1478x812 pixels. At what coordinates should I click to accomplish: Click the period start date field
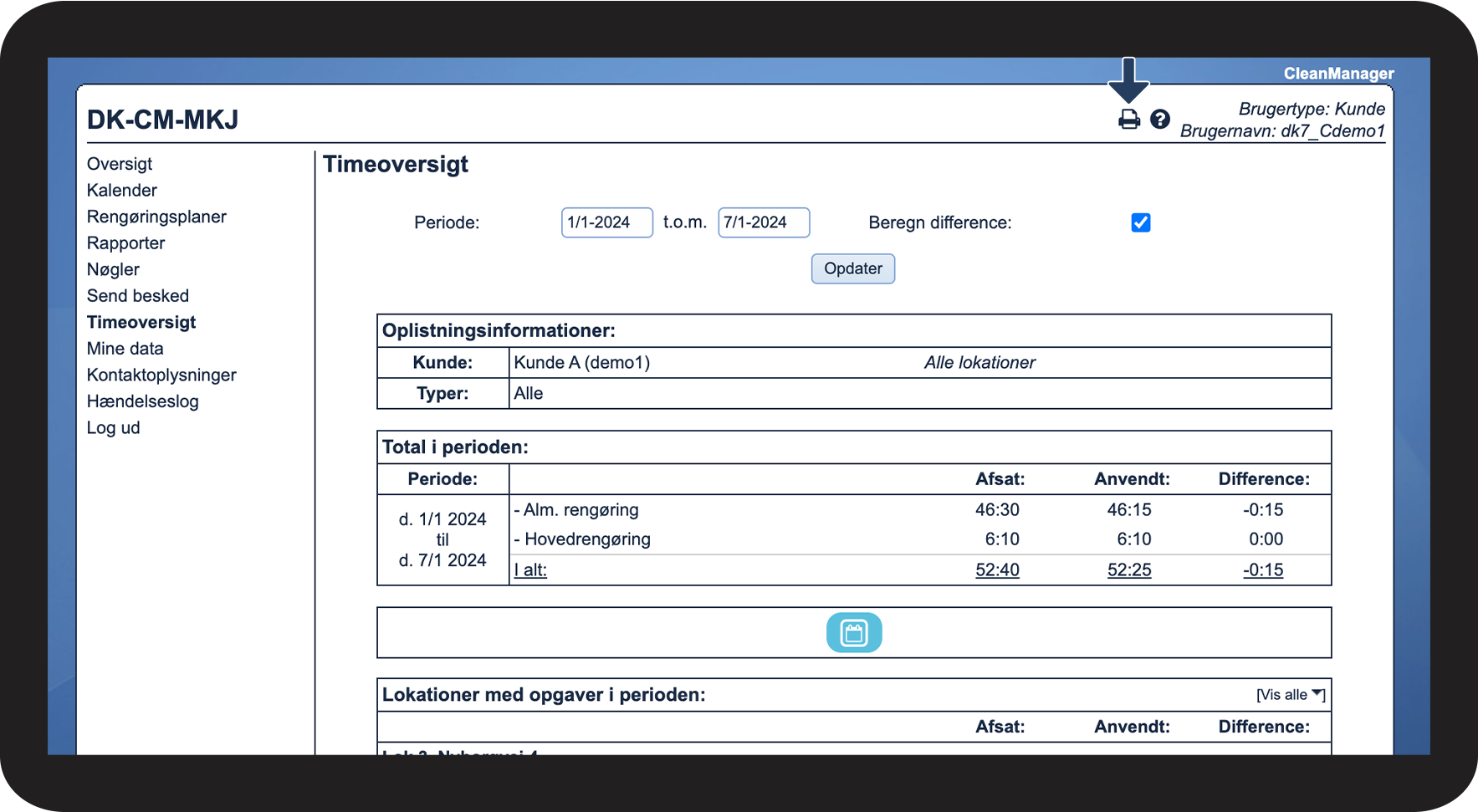point(606,222)
